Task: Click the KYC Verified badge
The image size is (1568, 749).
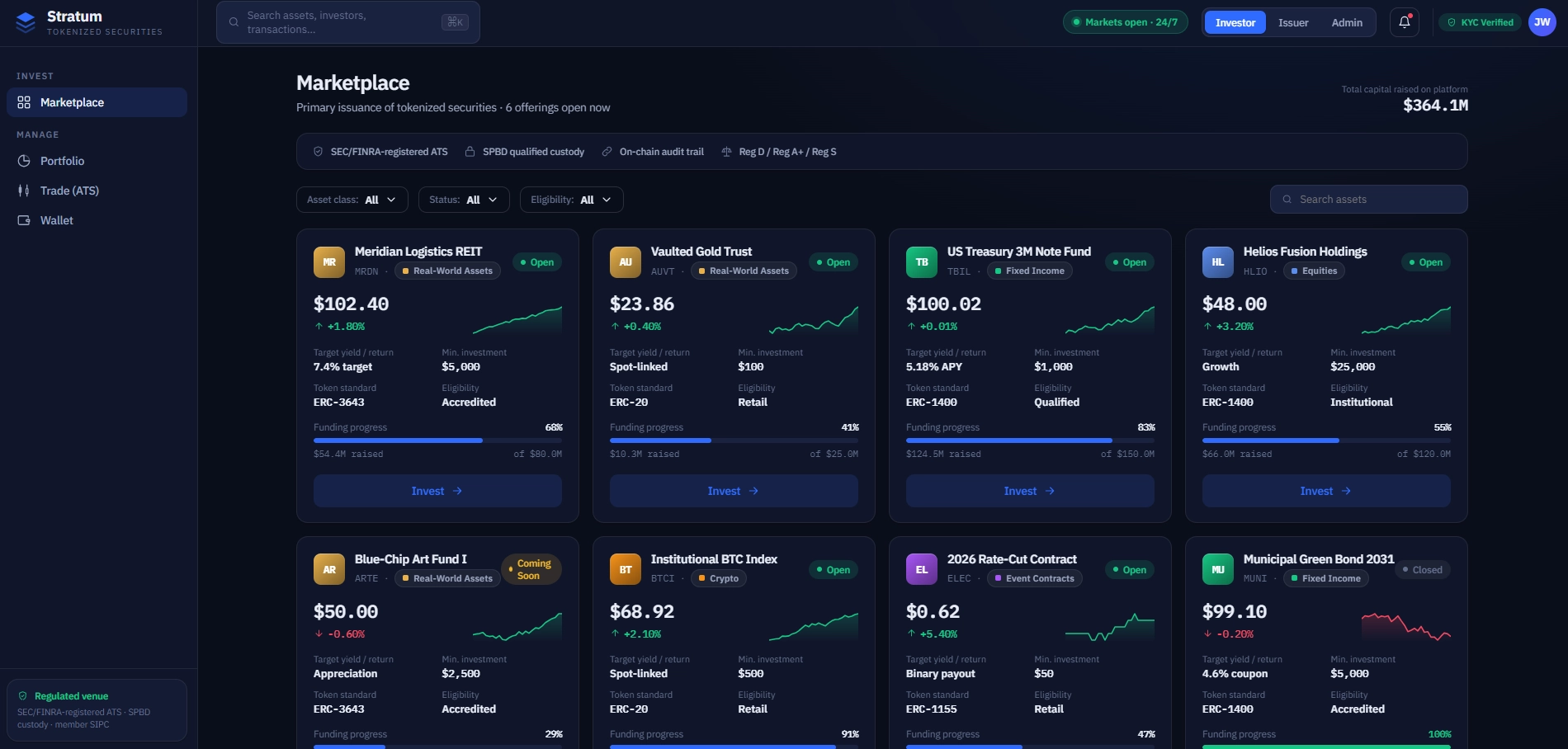Action: tap(1481, 22)
